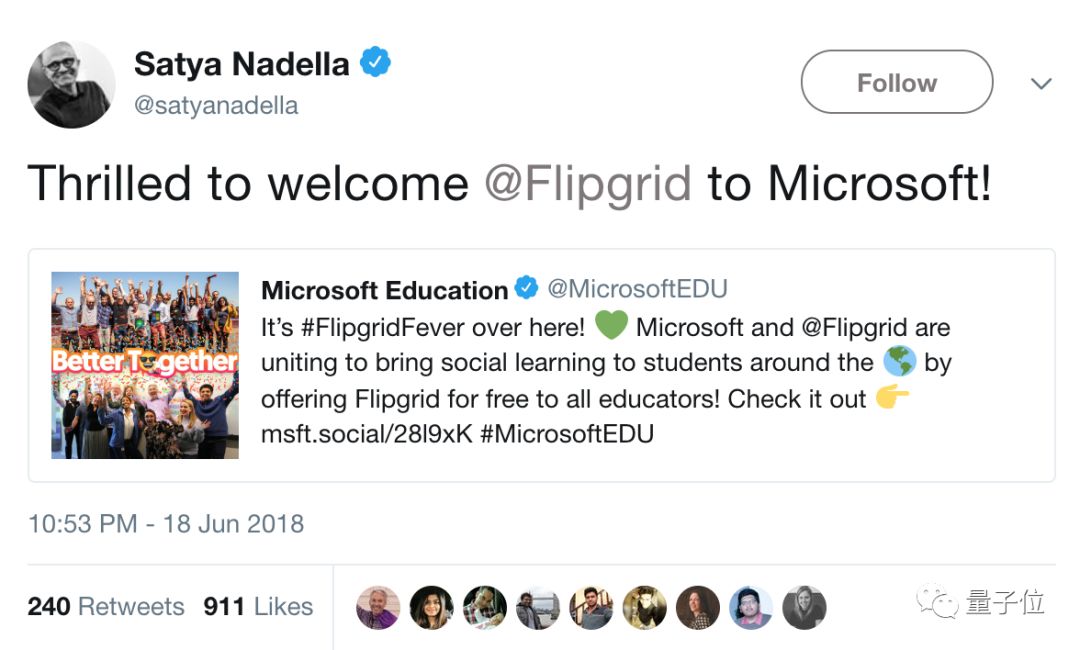Viewport: 1080px width, 650px height.
Task: View the 911 Likes list
Action: pyautogui.click(x=258, y=607)
